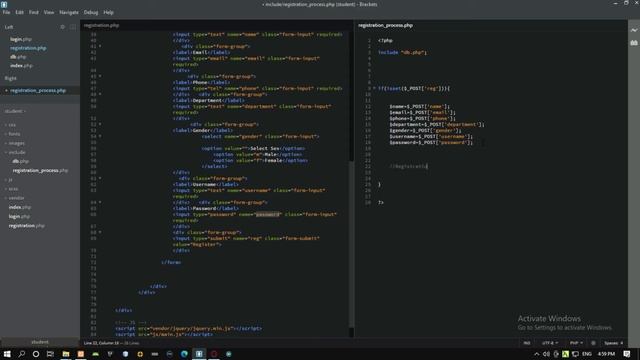
Task: Open the Edit menu
Action: point(19,12)
